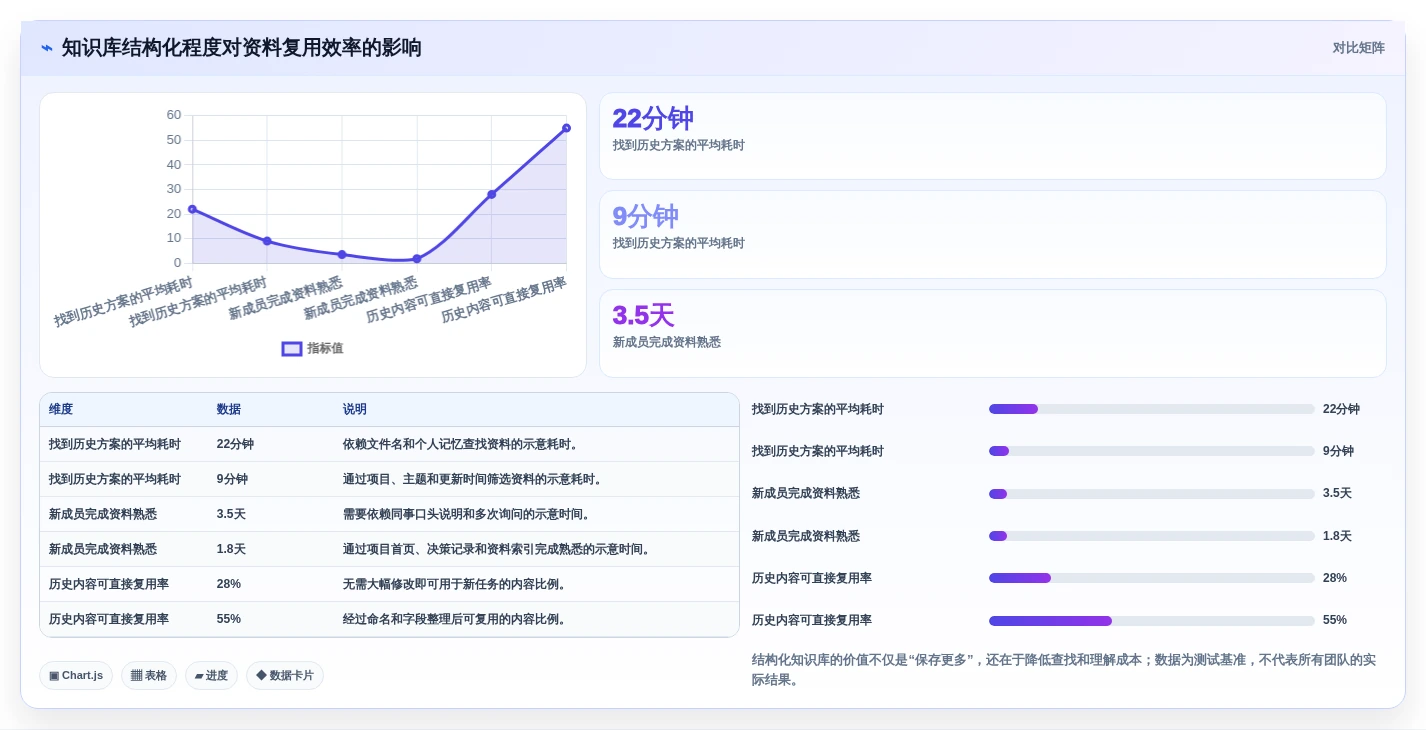Click 历史内容可直接复用率 in the table's 55% row
This screenshot has width=1426, height=730.
[x=109, y=619]
